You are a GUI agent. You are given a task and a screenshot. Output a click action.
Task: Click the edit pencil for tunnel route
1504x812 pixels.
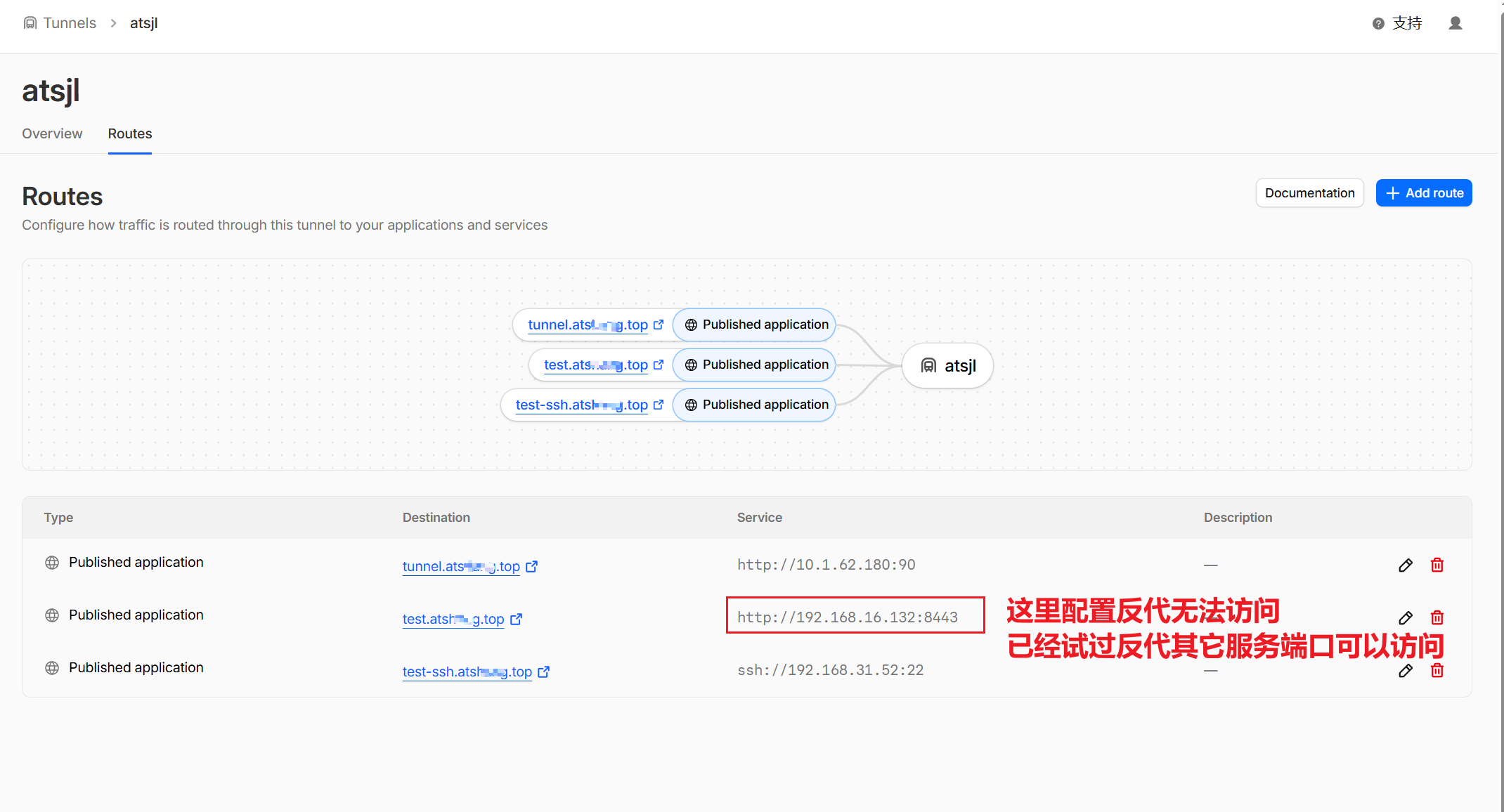tap(1405, 565)
